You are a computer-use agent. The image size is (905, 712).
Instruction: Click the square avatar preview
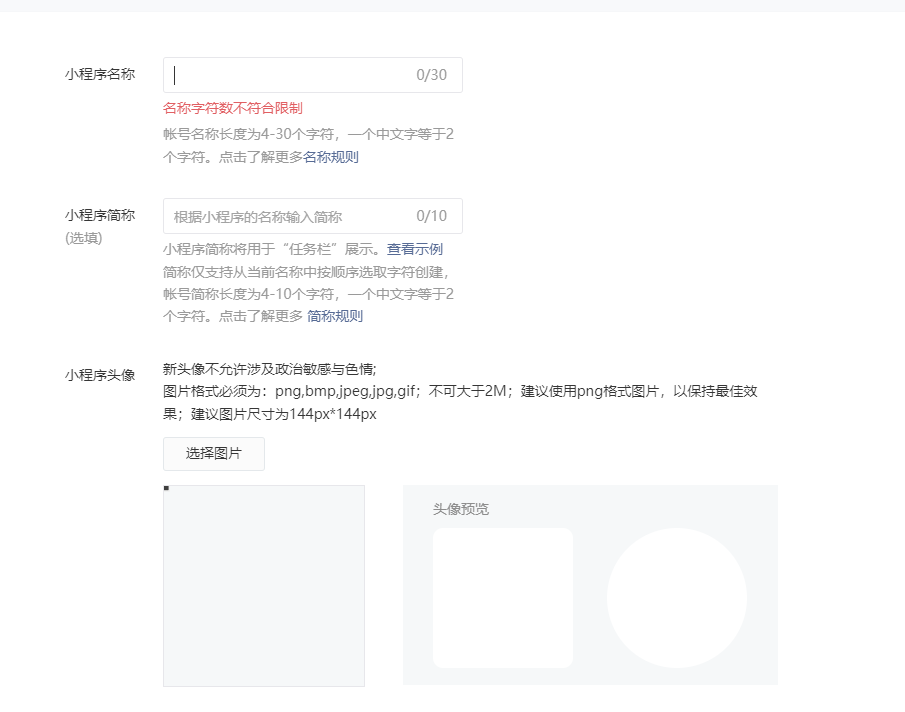coord(503,598)
